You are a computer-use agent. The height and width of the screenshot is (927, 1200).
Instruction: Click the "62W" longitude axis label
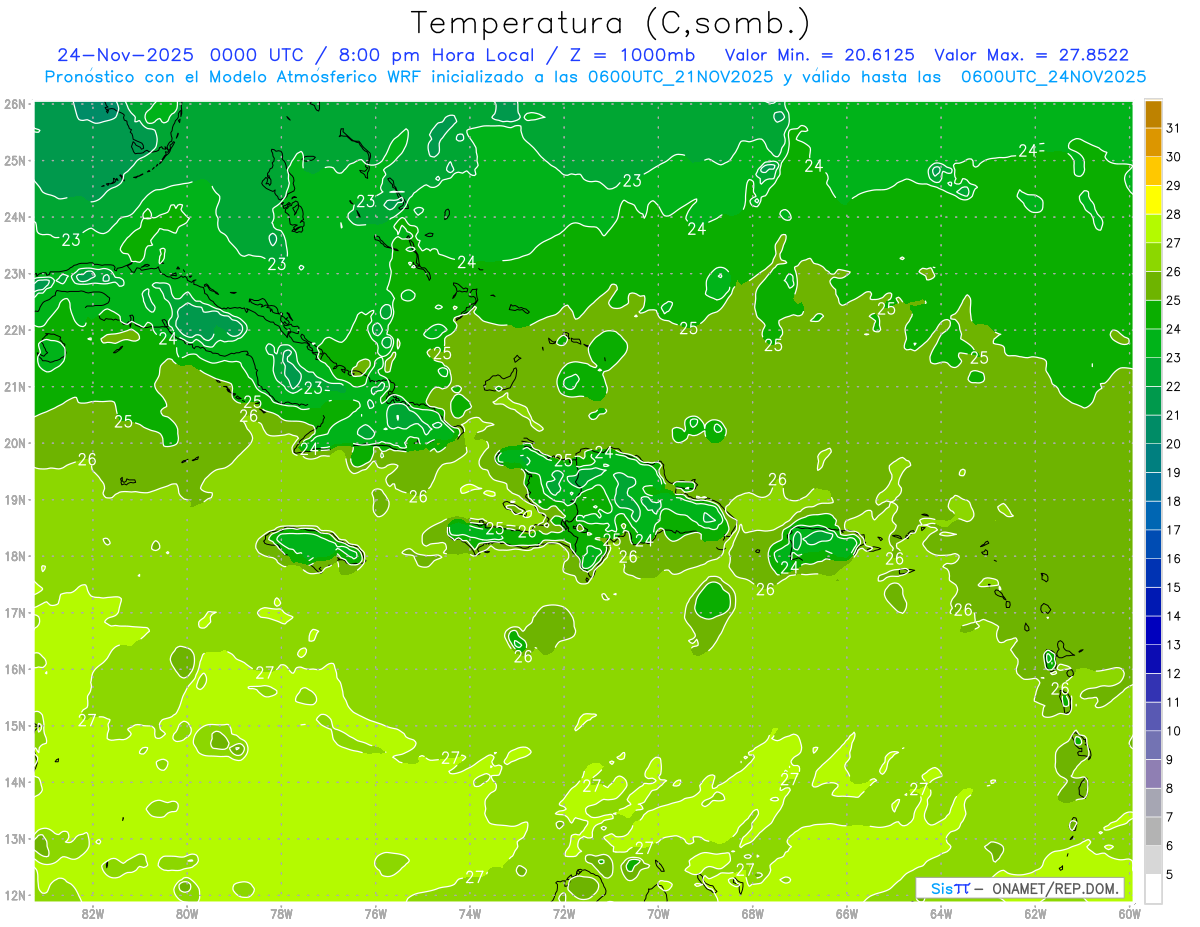(x=1035, y=913)
